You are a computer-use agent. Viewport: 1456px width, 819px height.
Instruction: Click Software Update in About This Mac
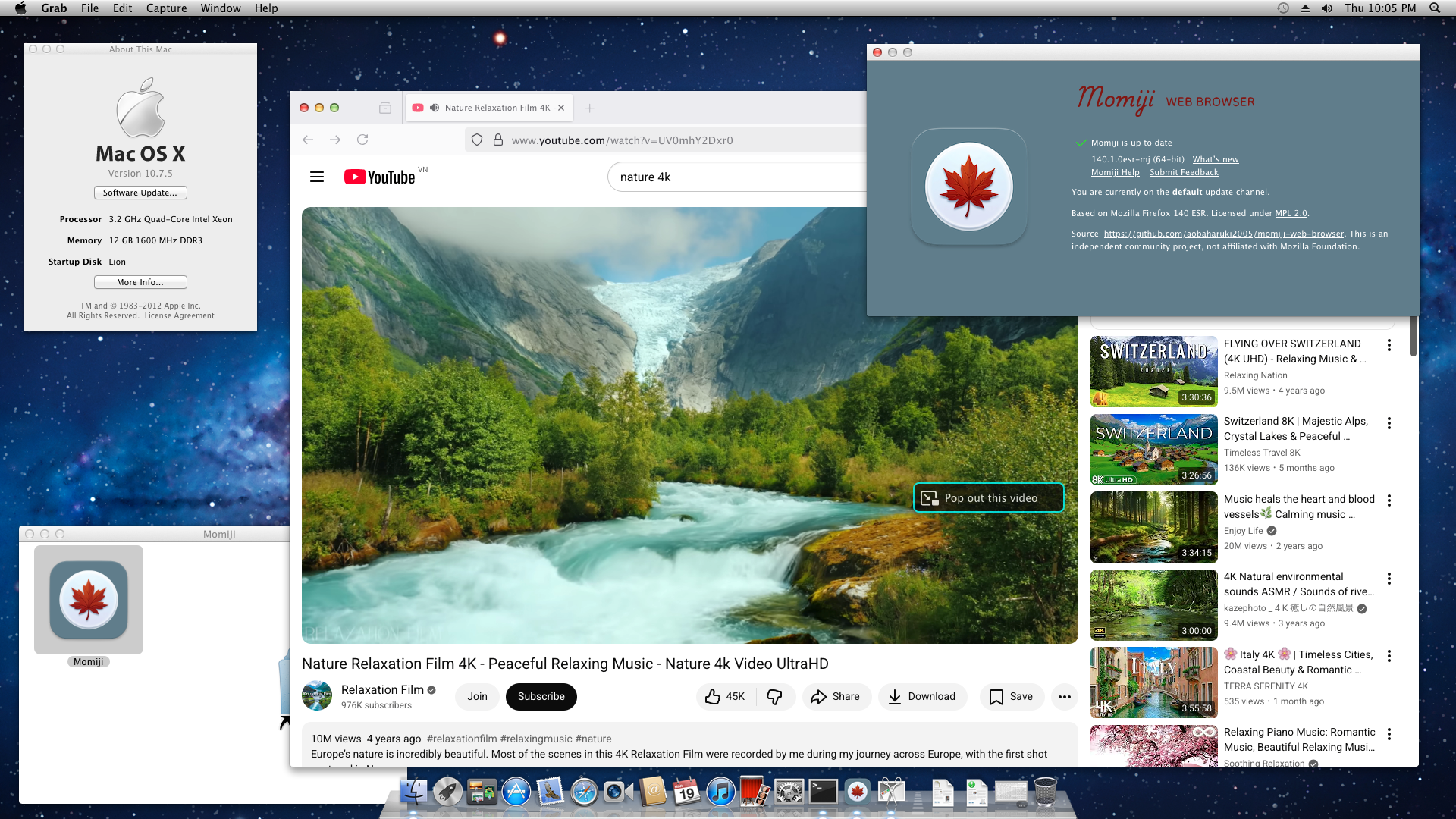[140, 193]
